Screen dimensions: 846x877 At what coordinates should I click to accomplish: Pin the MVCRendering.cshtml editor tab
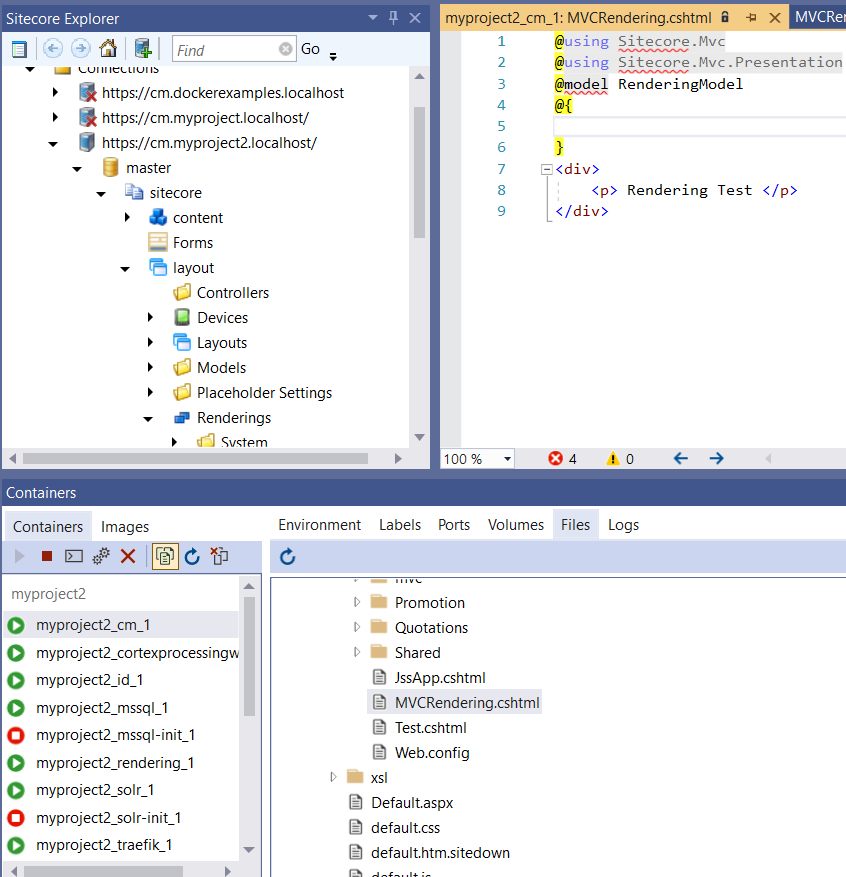pos(751,18)
